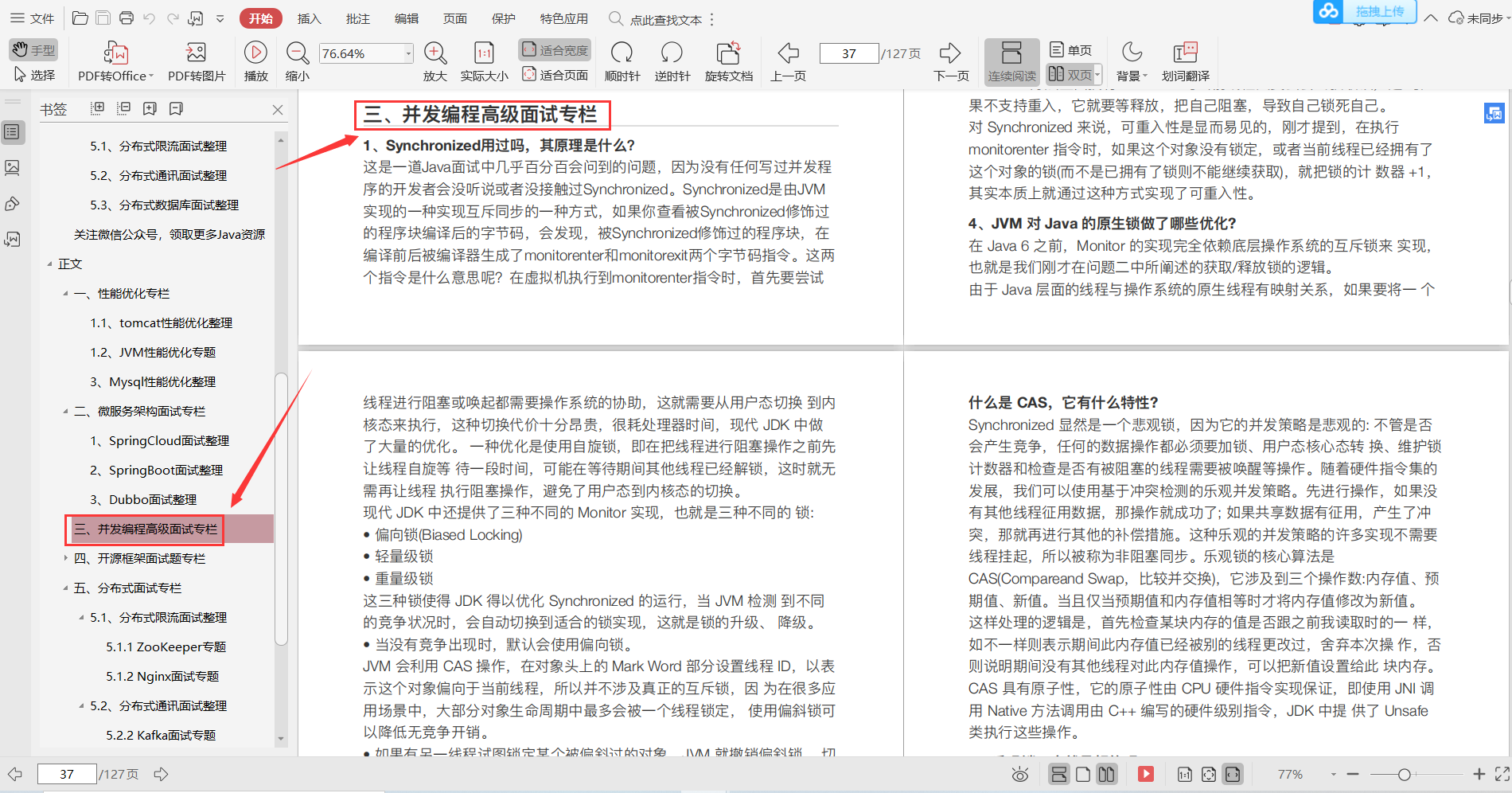Expand the 四、开源框架面试题专栏 node
Image resolution: width=1512 pixels, height=793 pixels.
(x=65, y=558)
